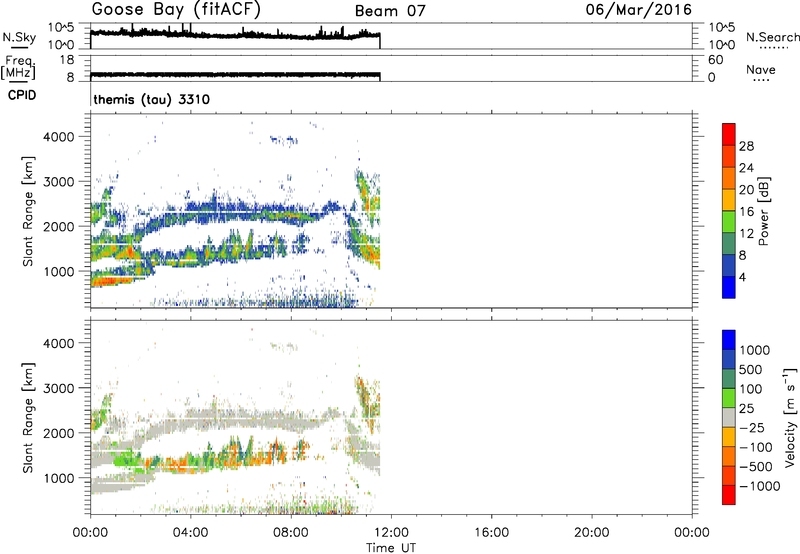Click the '3000' tick of the velocity panel
800x554 pixels.
59,388
